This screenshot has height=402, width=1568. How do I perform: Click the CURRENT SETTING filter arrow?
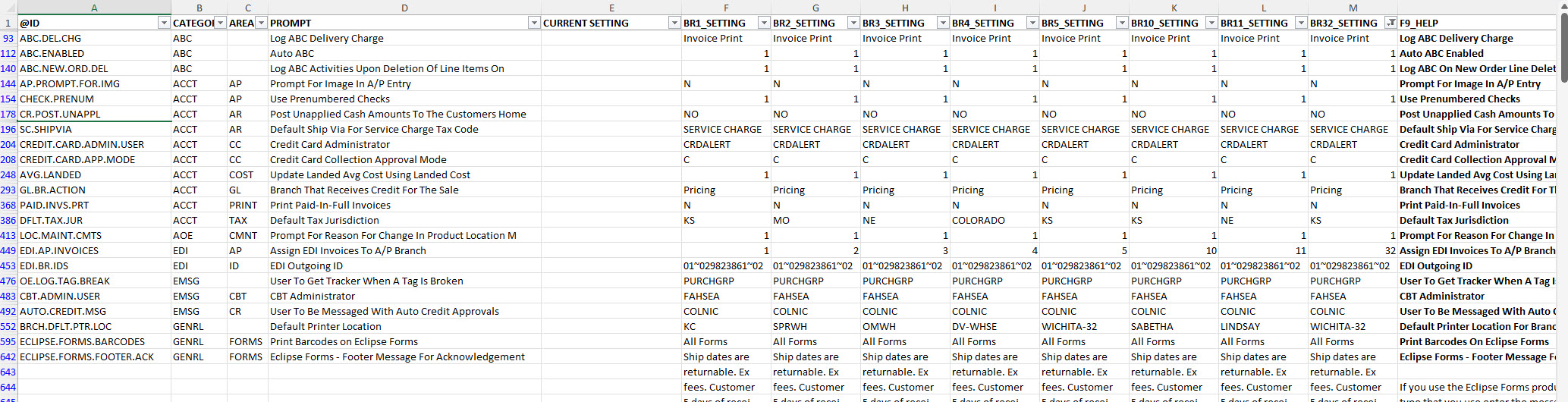[674, 24]
